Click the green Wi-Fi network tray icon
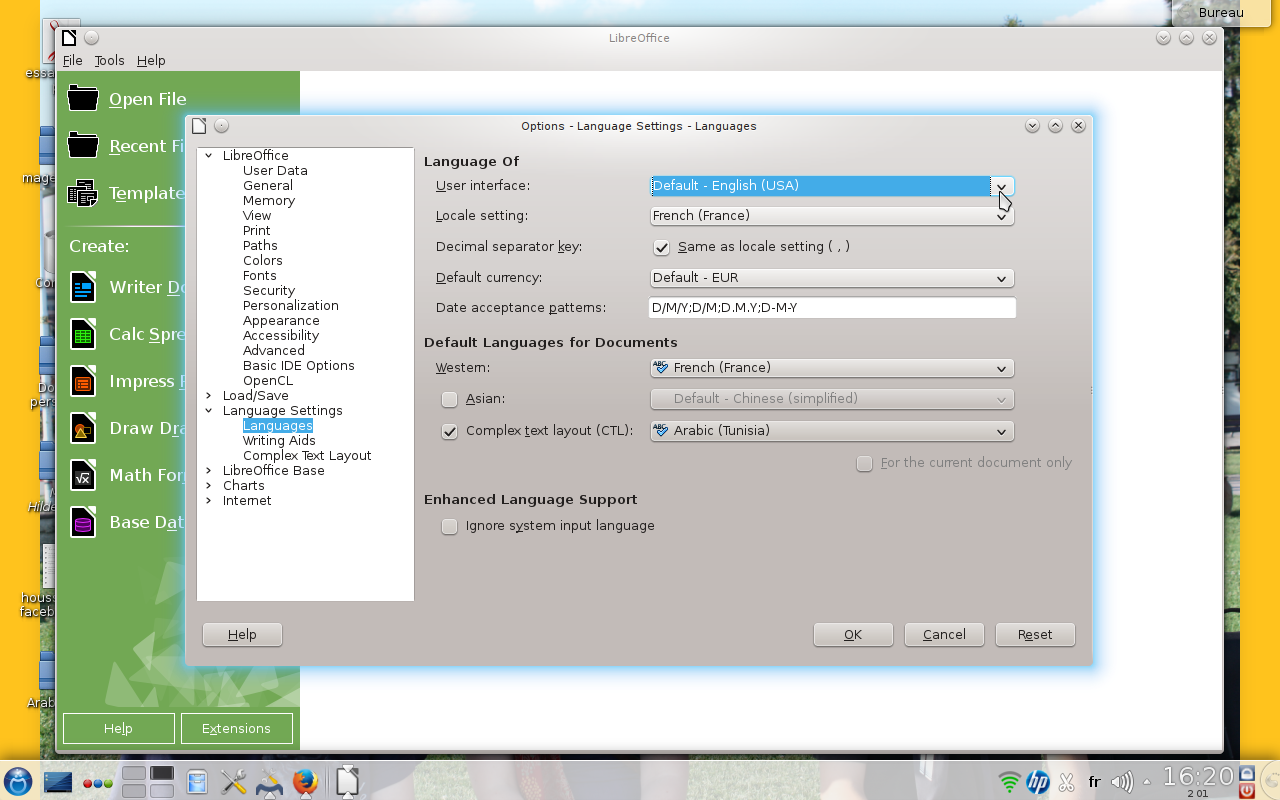The image size is (1280, 800). [x=1009, y=782]
